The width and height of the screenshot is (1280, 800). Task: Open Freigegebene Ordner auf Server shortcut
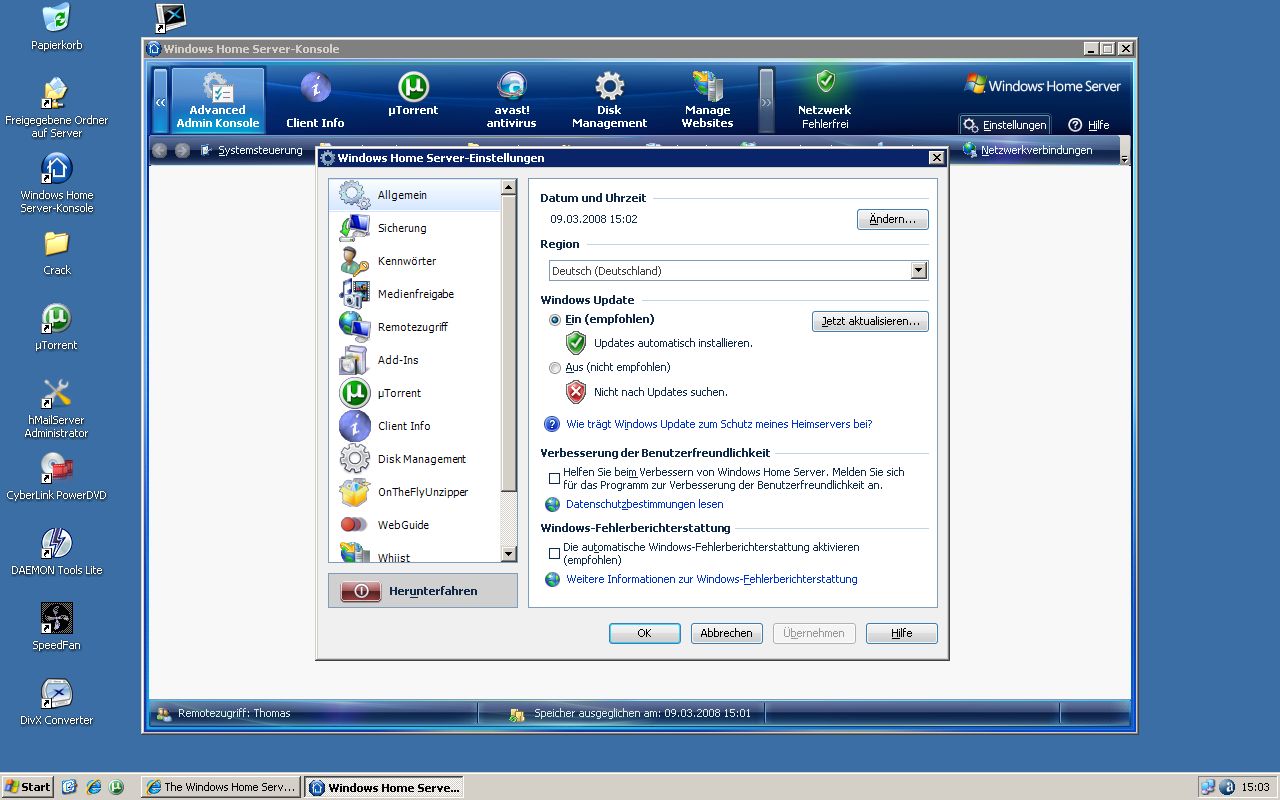coord(57,108)
